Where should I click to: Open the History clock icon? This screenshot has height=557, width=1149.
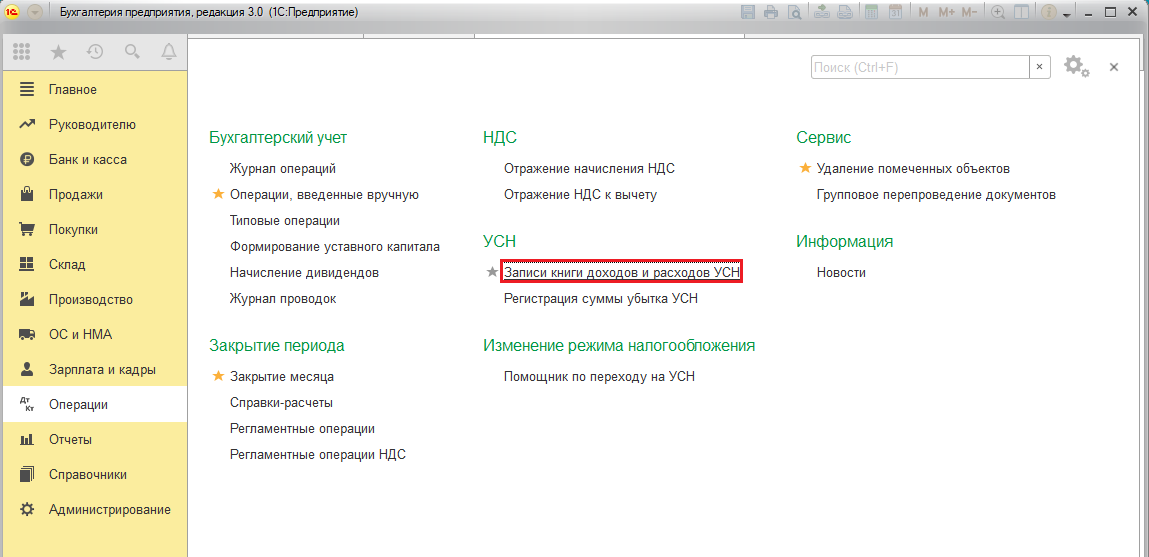(x=95, y=51)
